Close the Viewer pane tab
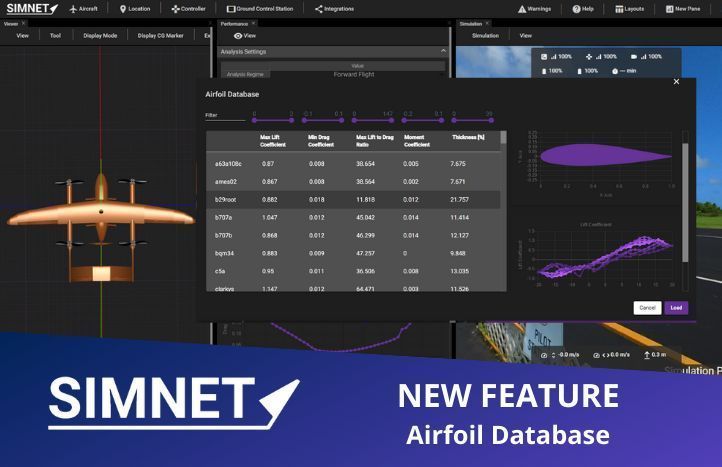The height and width of the screenshot is (467, 722). pos(23,23)
